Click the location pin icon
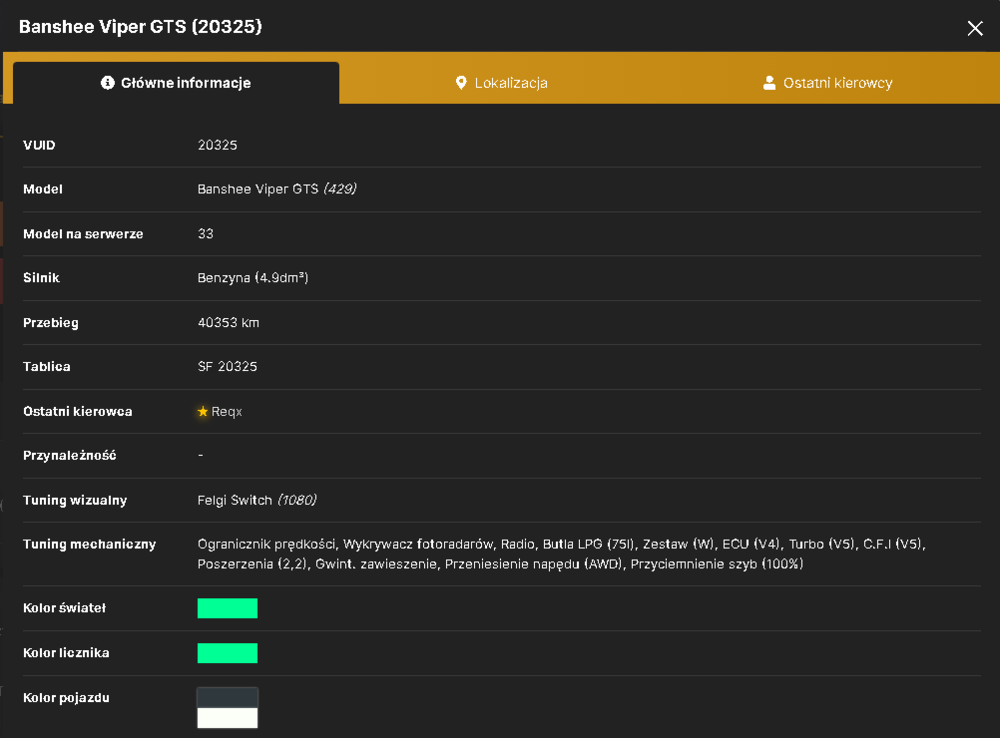 461,83
